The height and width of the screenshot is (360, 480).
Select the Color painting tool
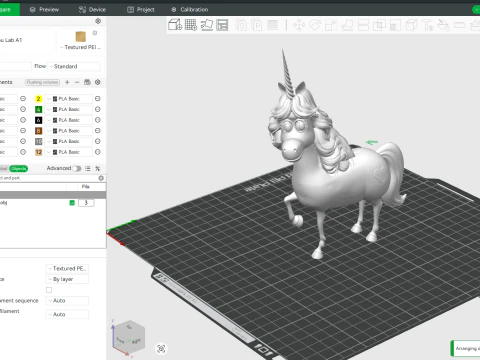(x=443, y=25)
